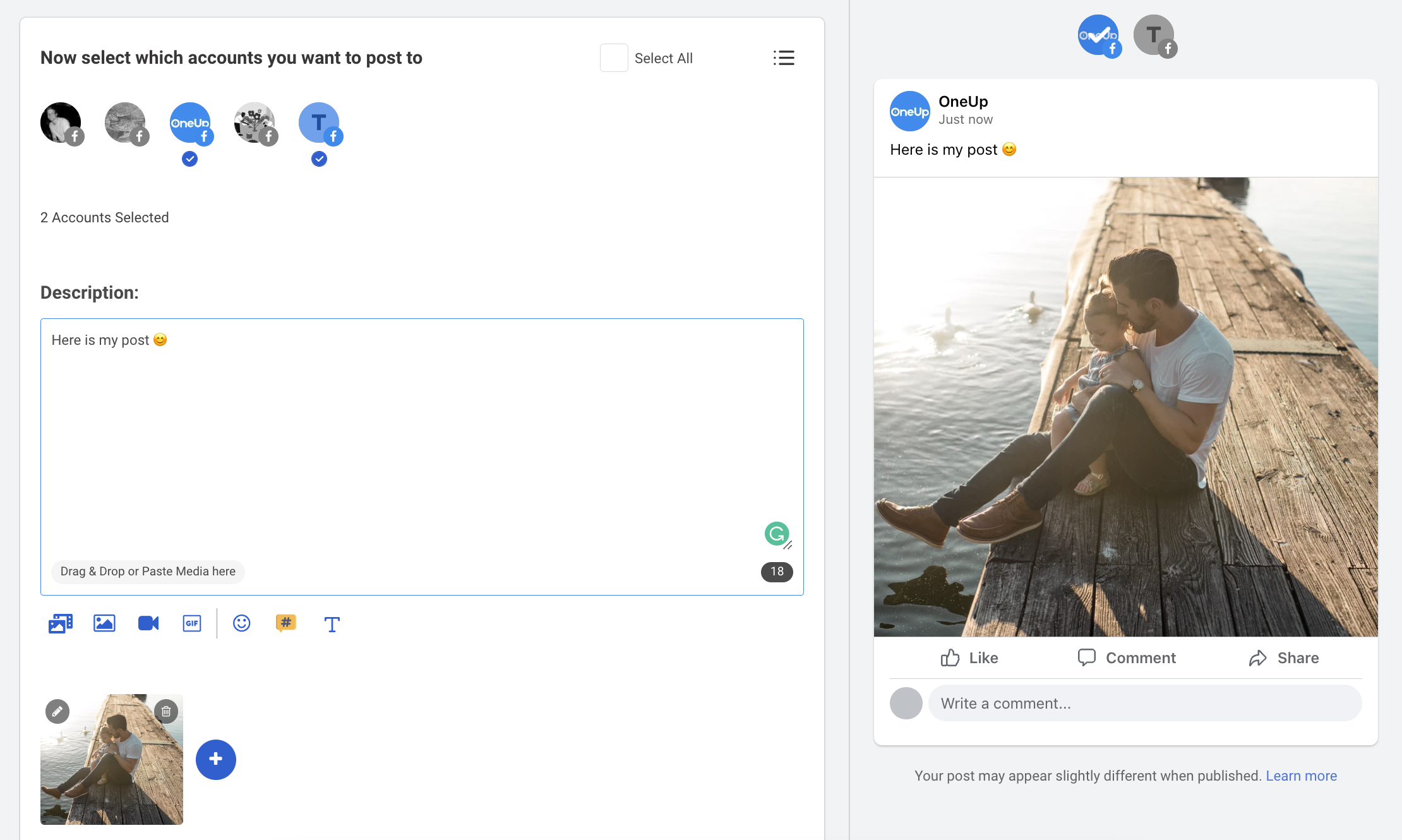Expand the bulk accounts list menu

(x=784, y=58)
